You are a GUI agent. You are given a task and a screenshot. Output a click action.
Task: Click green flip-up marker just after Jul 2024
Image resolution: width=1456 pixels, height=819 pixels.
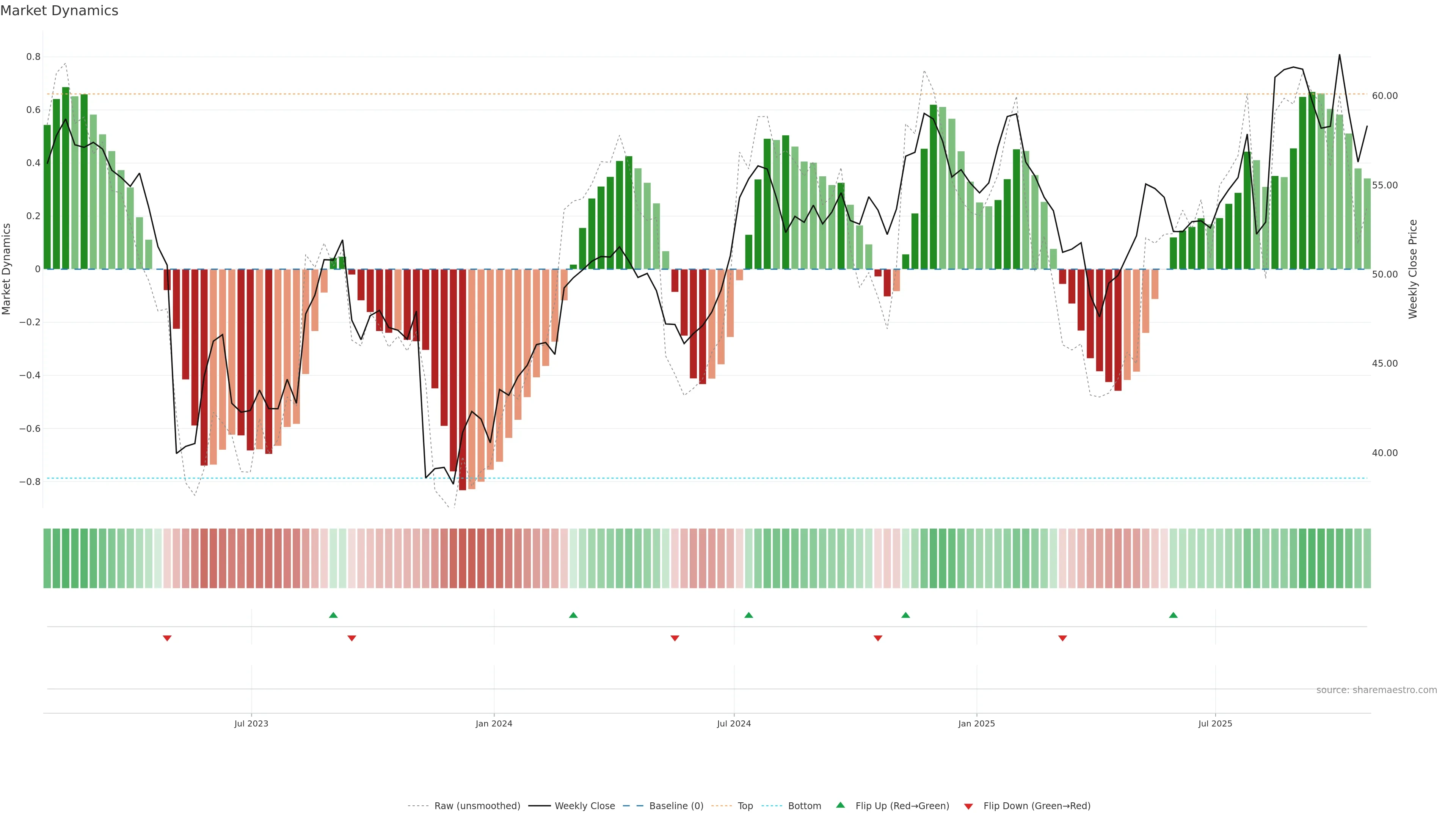coord(749,615)
